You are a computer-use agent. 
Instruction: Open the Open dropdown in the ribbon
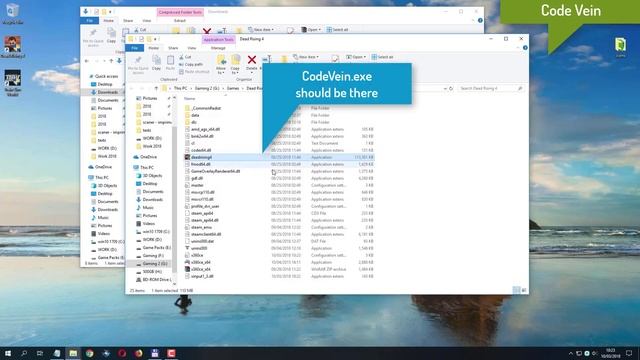(356, 57)
